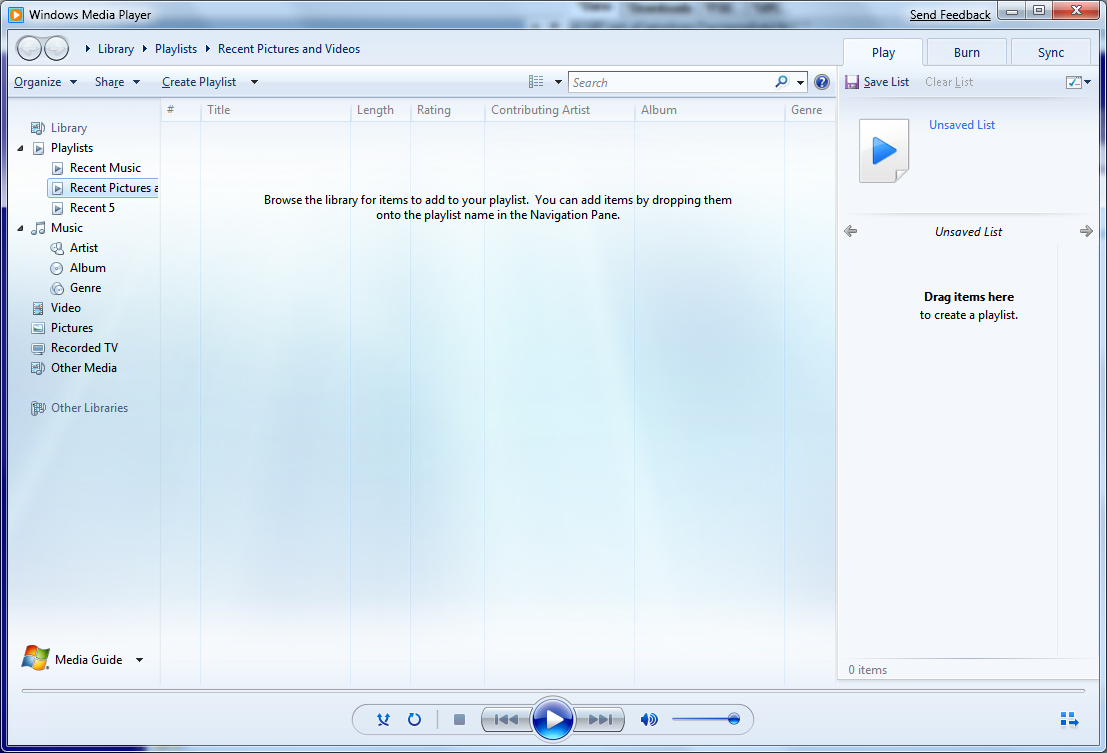Image resolution: width=1107 pixels, height=753 pixels.
Task: Select Video in the navigation pane
Action: pos(65,308)
